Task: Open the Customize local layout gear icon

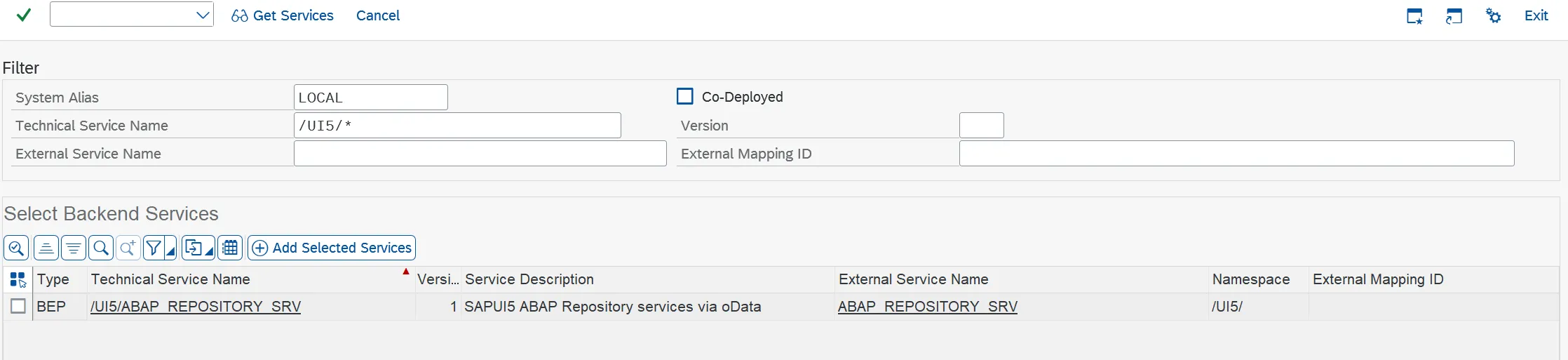Action: pyautogui.click(x=1494, y=15)
